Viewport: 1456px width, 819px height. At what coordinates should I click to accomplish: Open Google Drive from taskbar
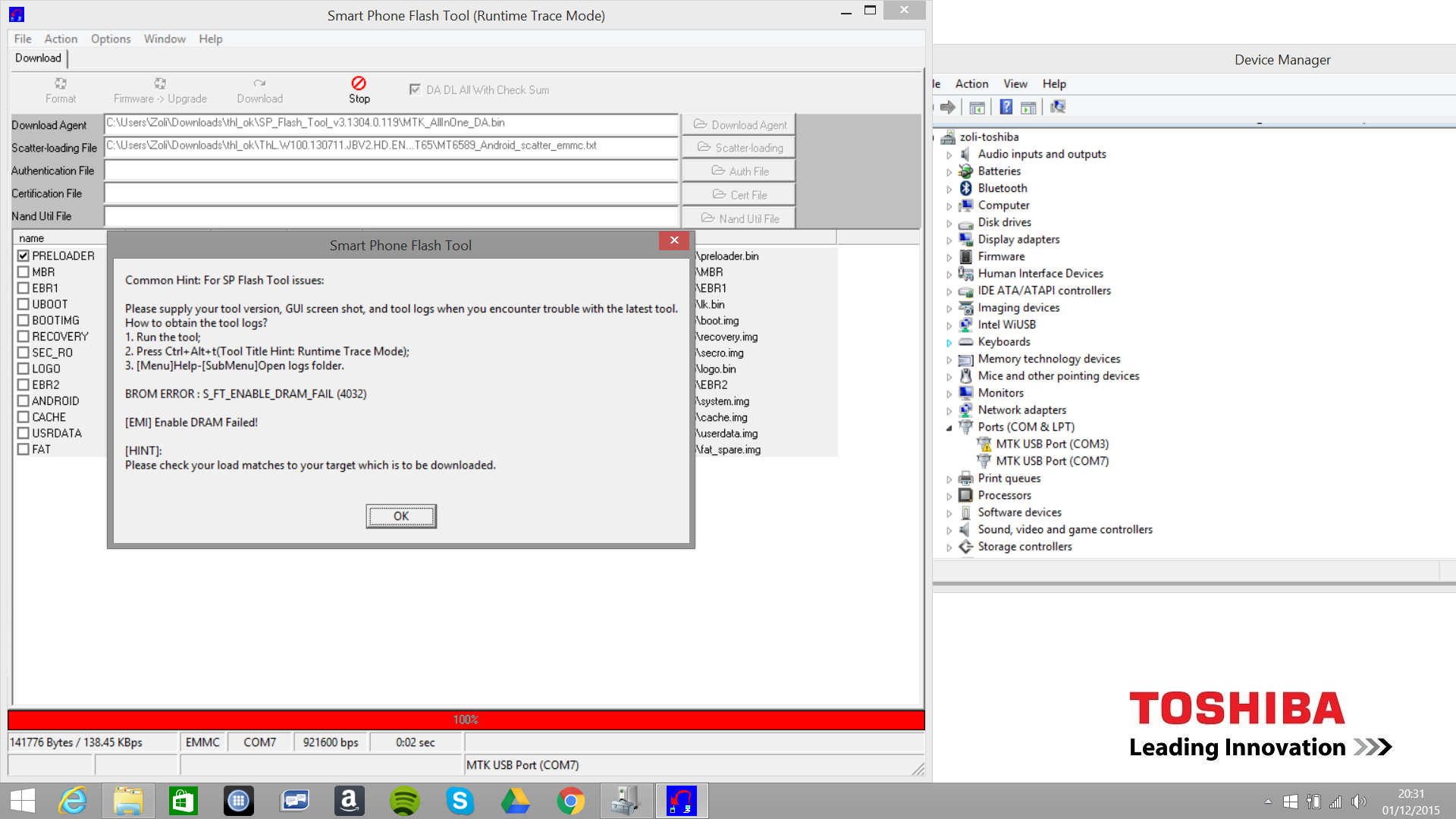515,801
